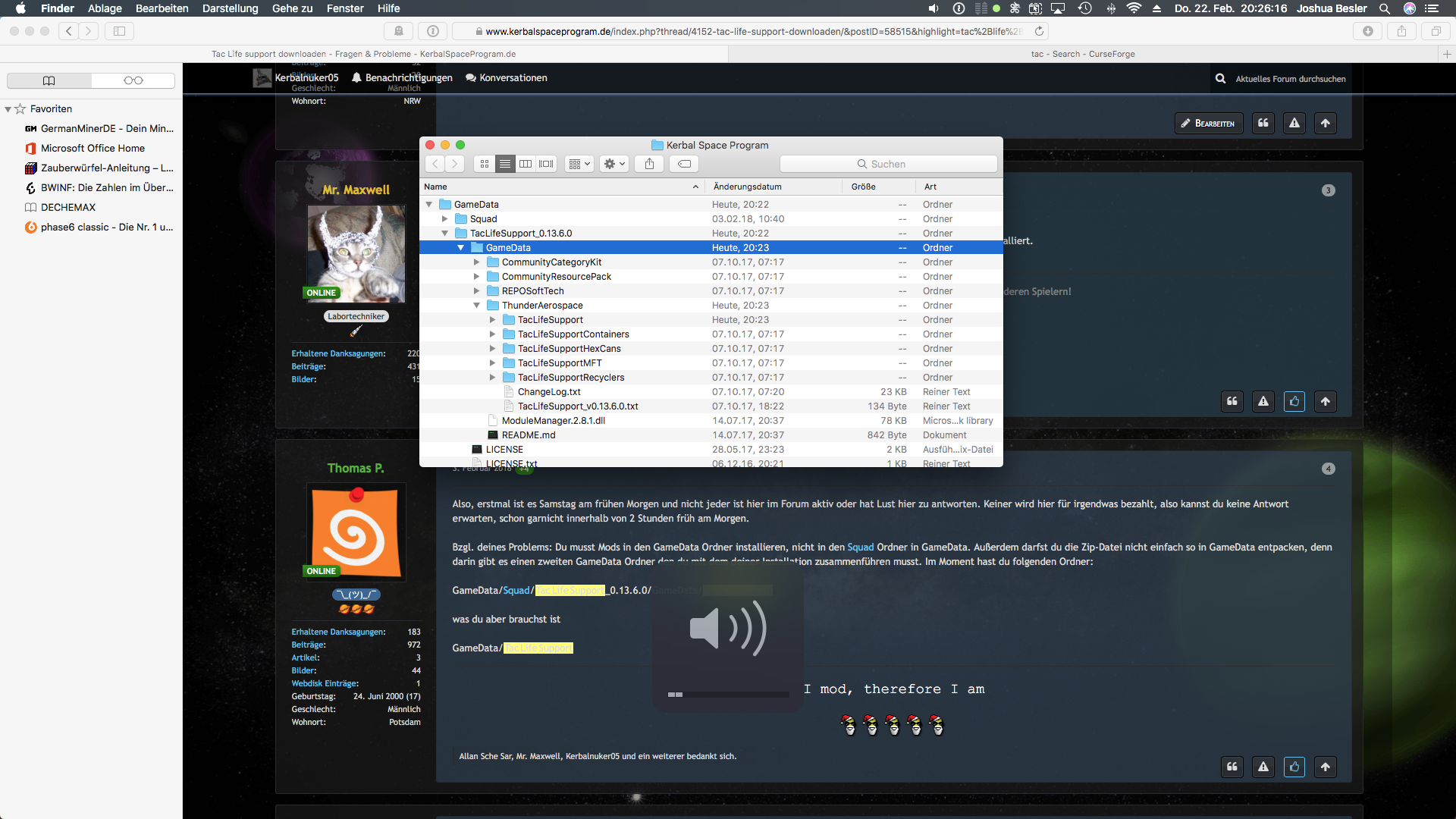The height and width of the screenshot is (819, 1456).
Task: Open Benachrichtigungen bell in forum header
Action: [356, 77]
